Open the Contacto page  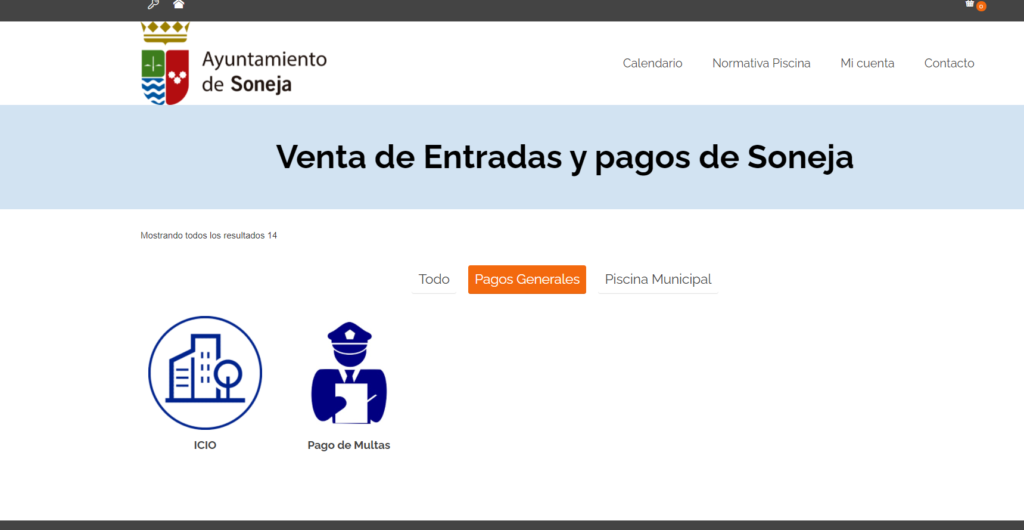coord(949,63)
